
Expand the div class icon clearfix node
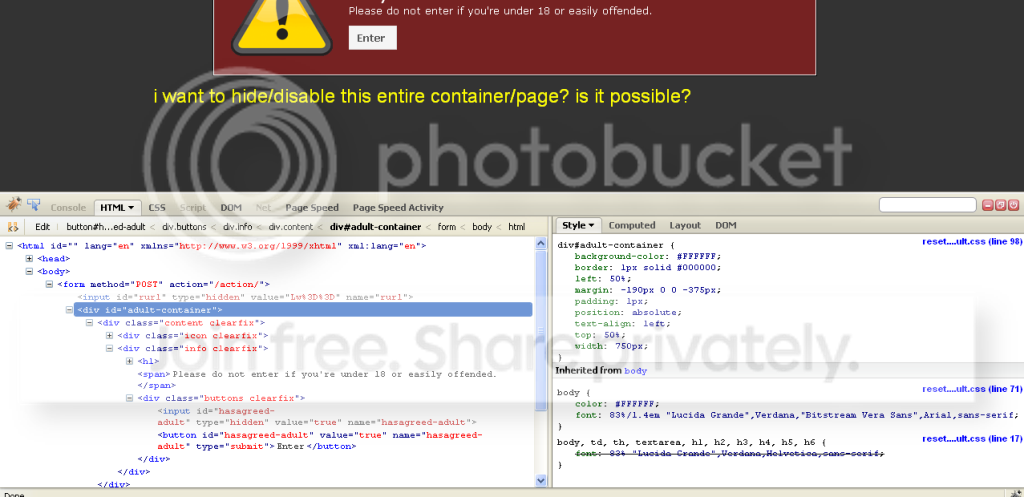tap(110, 335)
